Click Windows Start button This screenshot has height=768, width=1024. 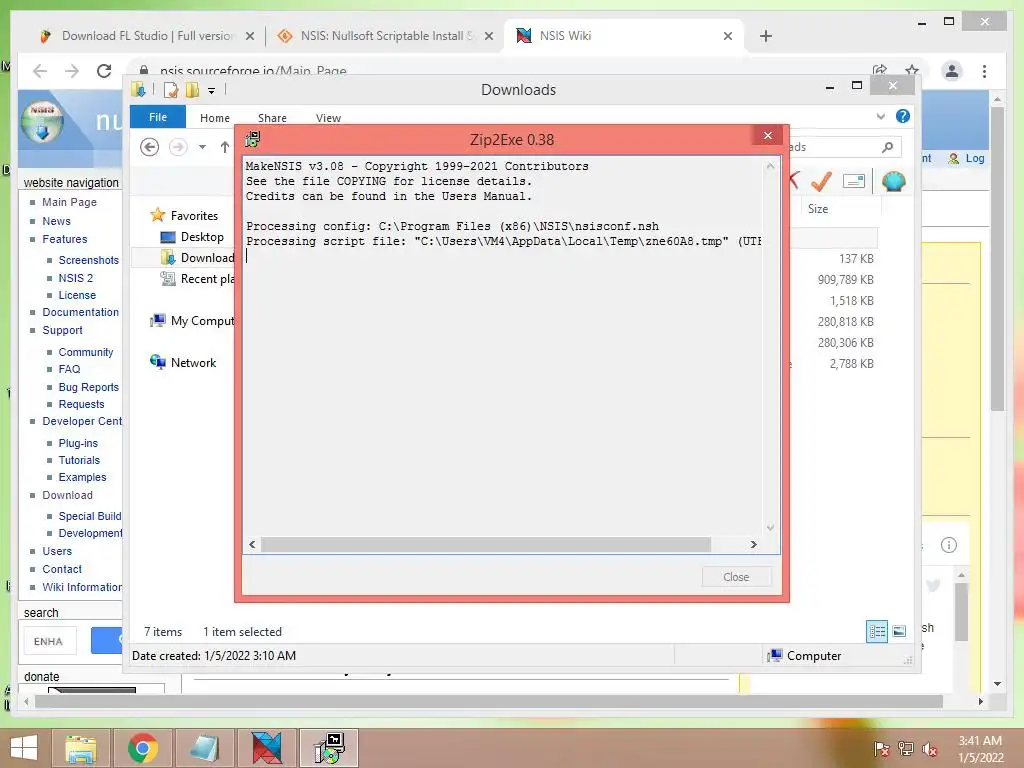coord(24,748)
